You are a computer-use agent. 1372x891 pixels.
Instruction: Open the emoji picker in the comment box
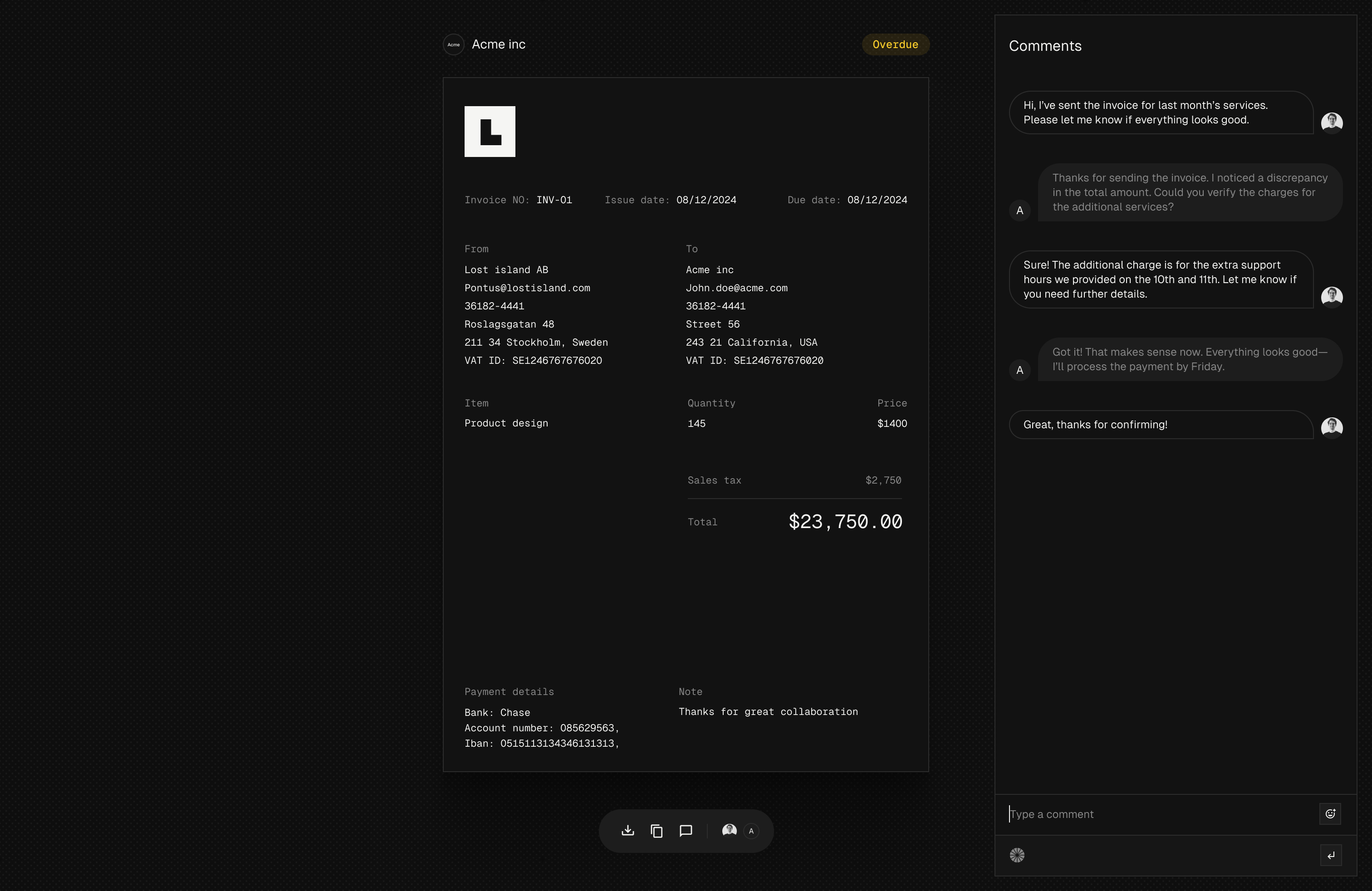(x=1331, y=814)
